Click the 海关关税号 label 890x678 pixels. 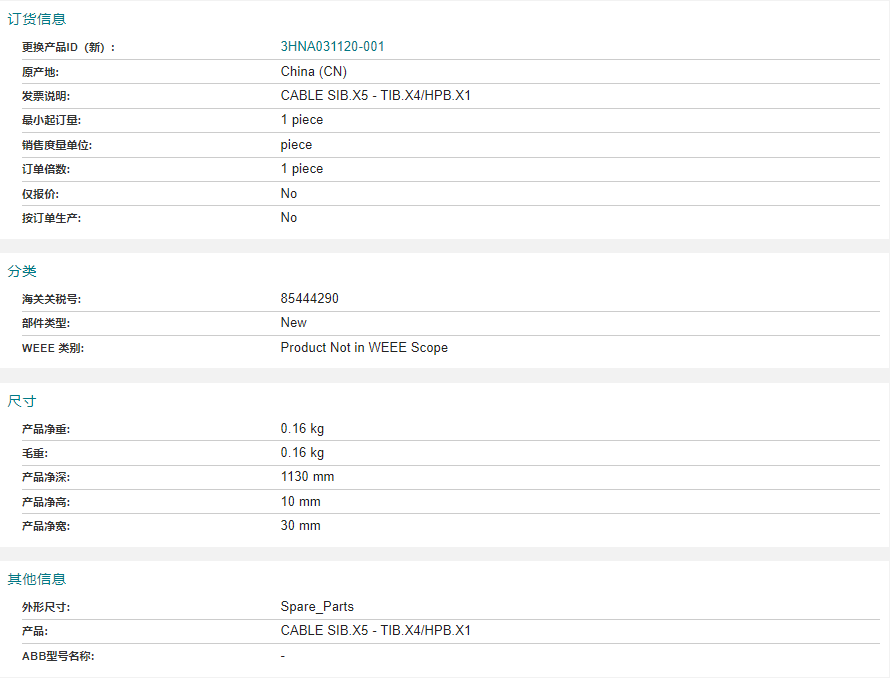tap(52, 299)
